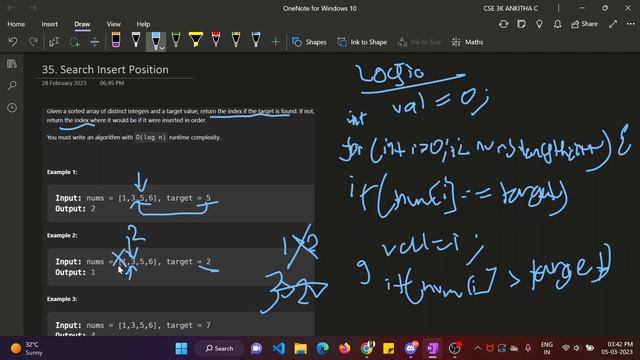640x360 pixels.
Task: Open the Help tab
Action: pyautogui.click(x=143, y=24)
